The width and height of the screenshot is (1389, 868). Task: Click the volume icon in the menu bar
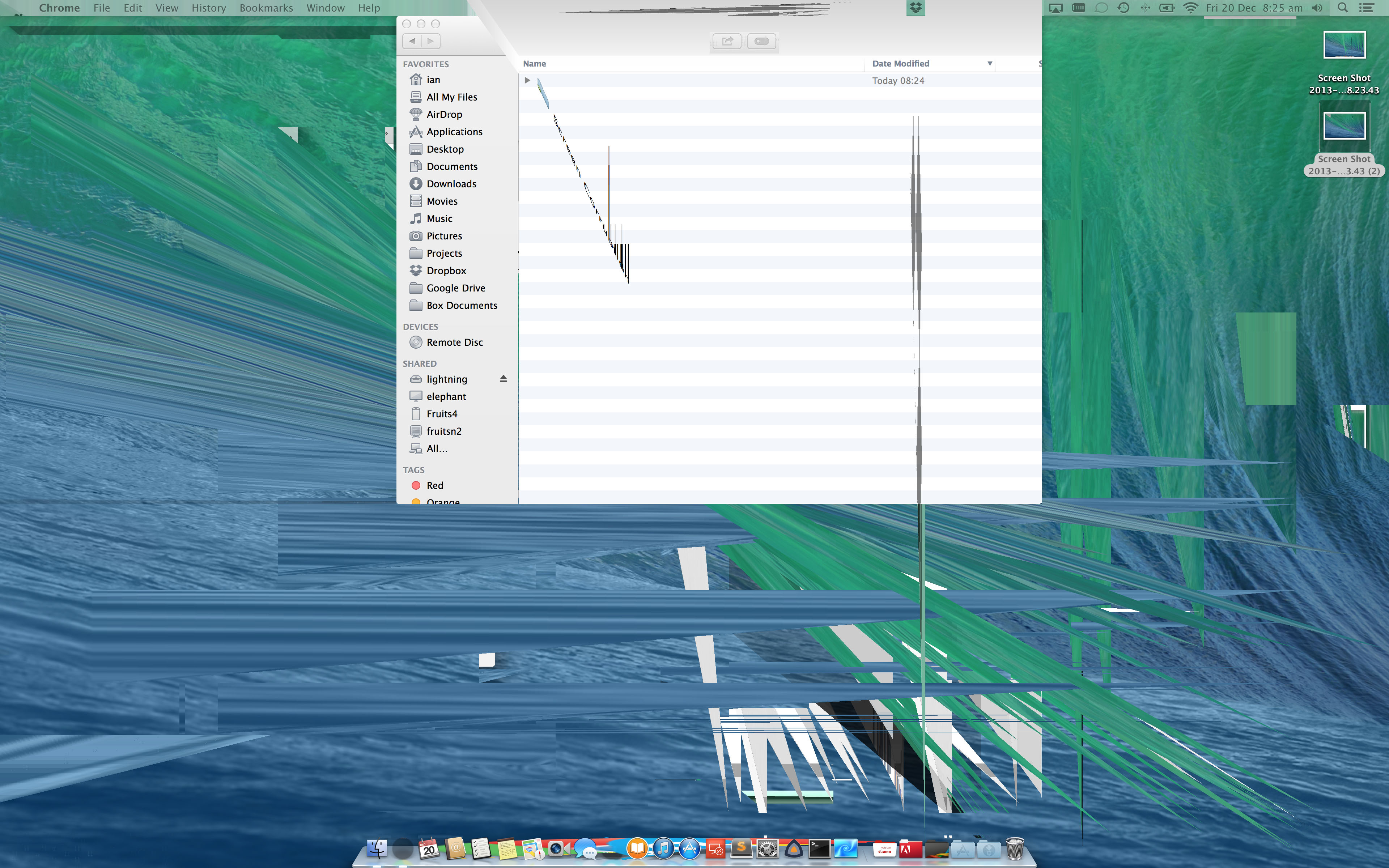point(1317,8)
